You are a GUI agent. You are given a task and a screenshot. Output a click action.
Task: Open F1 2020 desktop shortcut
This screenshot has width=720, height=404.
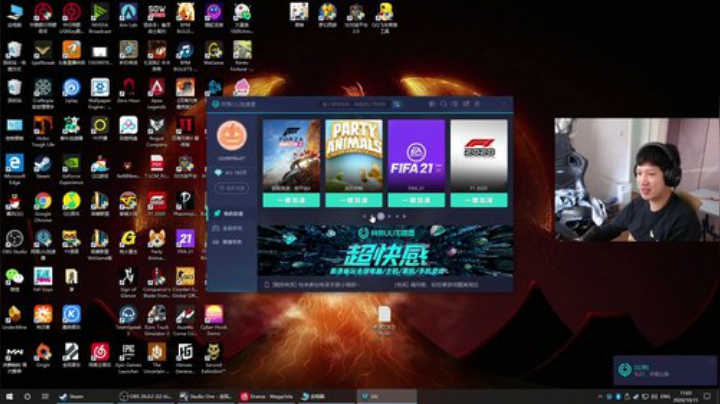157,204
